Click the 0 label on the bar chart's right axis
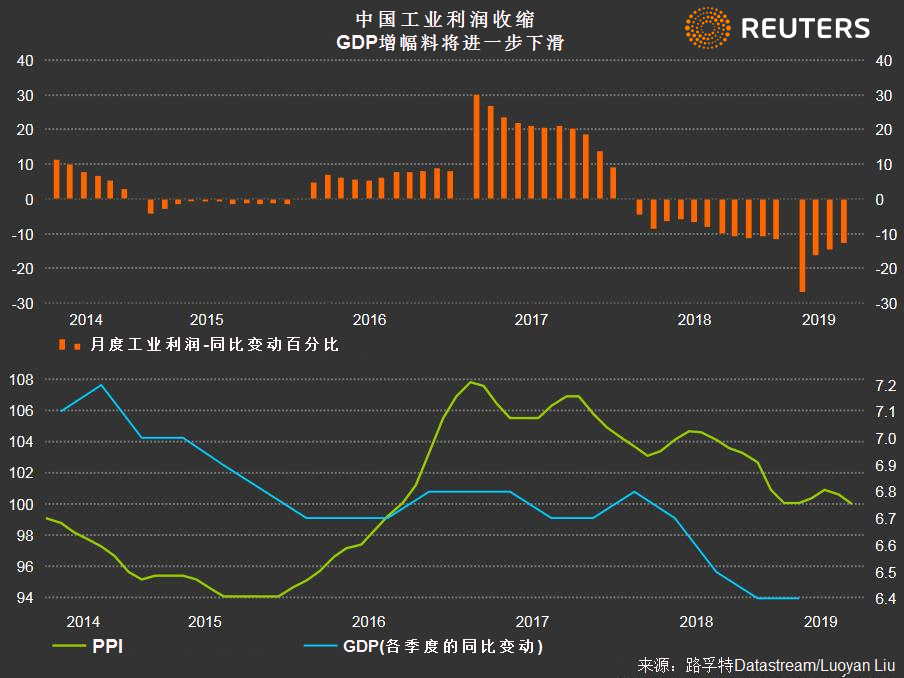The width and height of the screenshot is (904, 678). click(x=880, y=199)
